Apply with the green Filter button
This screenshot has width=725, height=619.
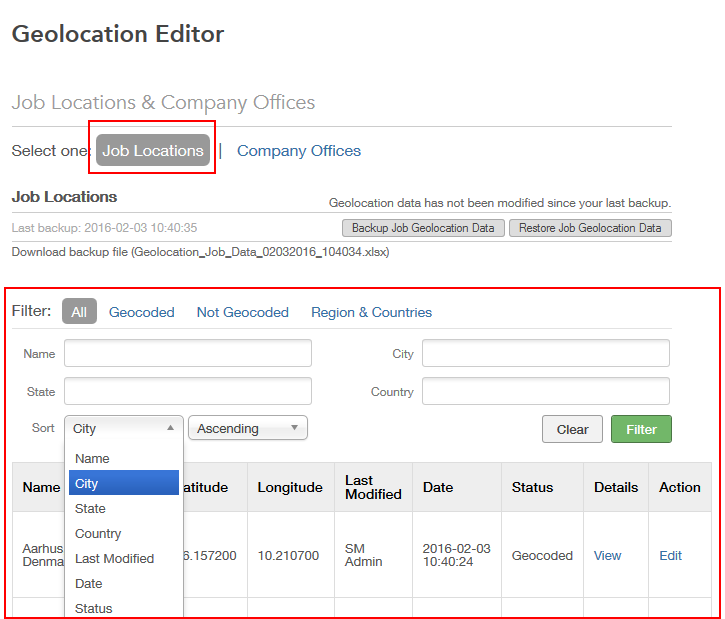641,429
